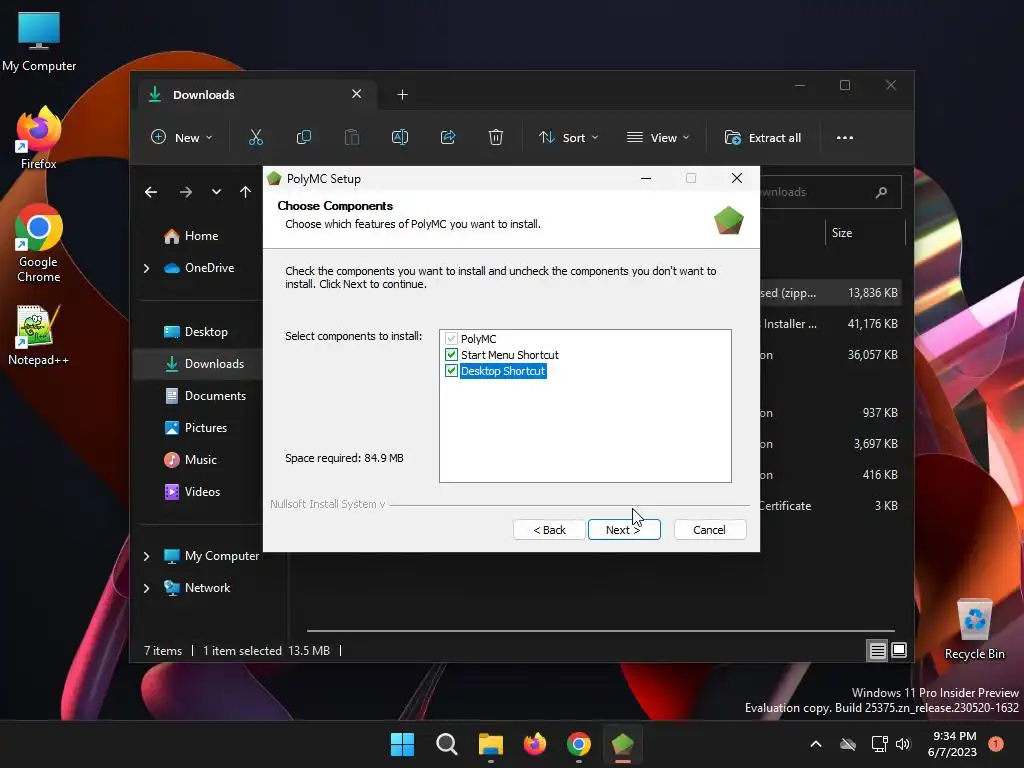The height and width of the screenshot is (768, 1024).
Task: Click Back in PolyMC Setup
Action: (549, 530)
